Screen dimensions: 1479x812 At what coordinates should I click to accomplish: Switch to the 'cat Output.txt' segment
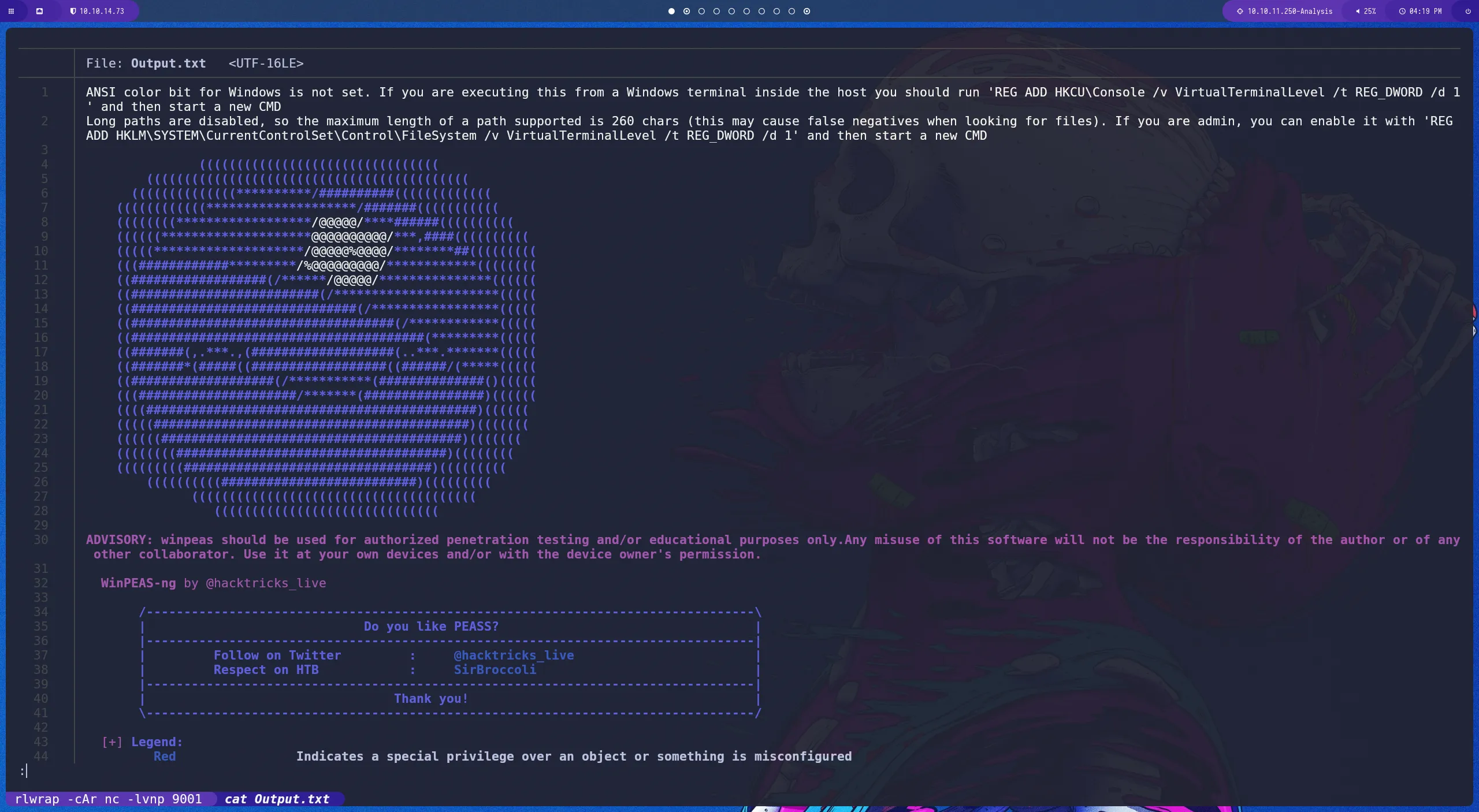click(x=276, y=799)
